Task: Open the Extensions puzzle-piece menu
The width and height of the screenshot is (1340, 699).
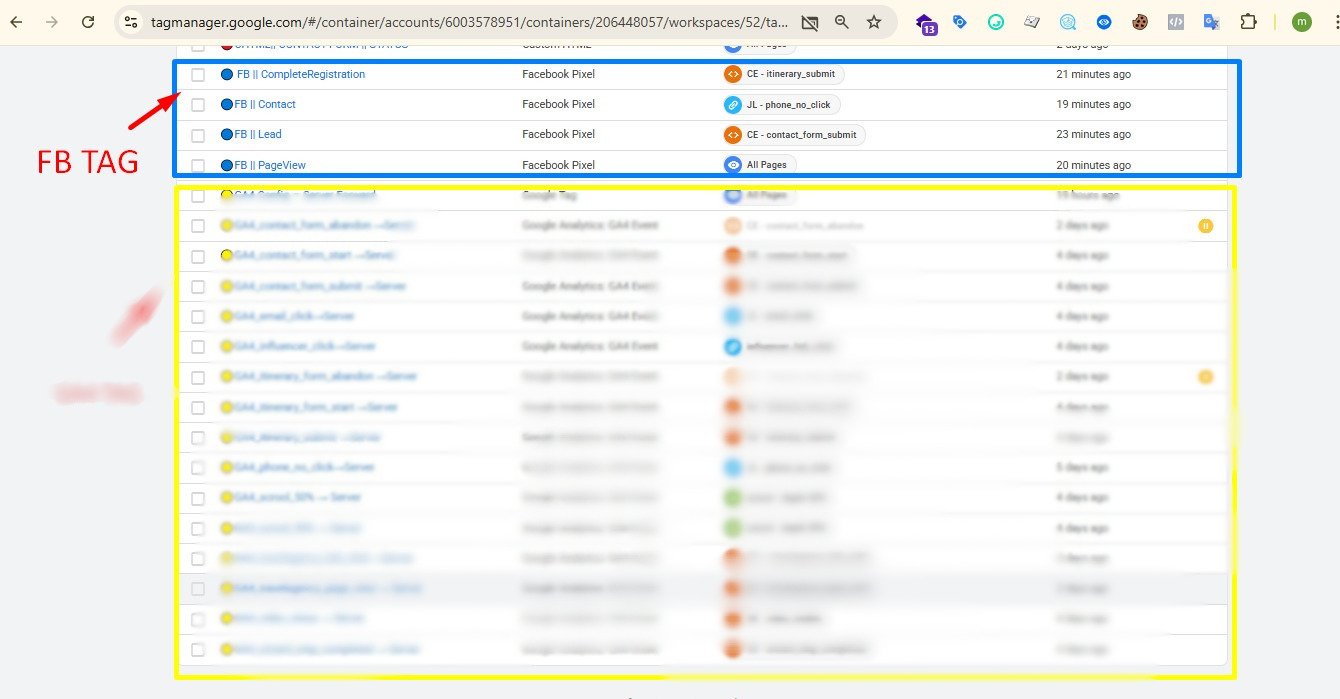Action: click(1248, 22)
